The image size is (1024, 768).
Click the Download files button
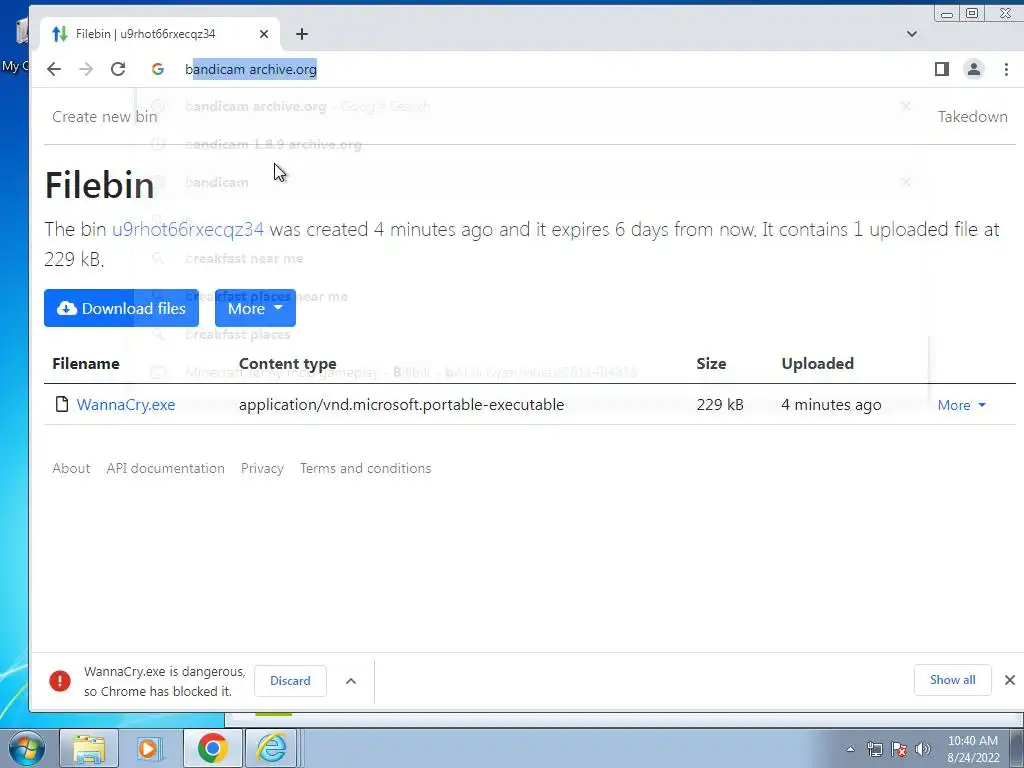(x=121, y=308)
